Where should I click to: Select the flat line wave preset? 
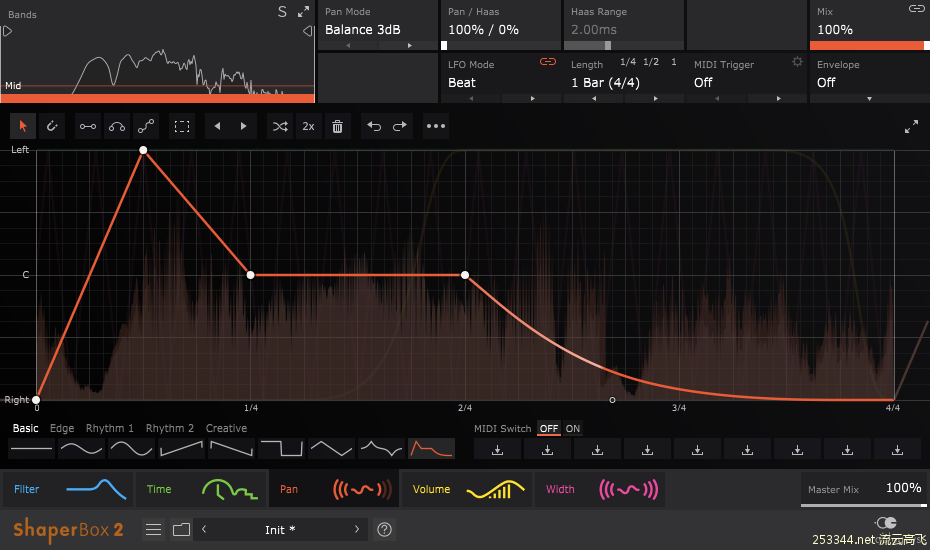coord(31,449)
